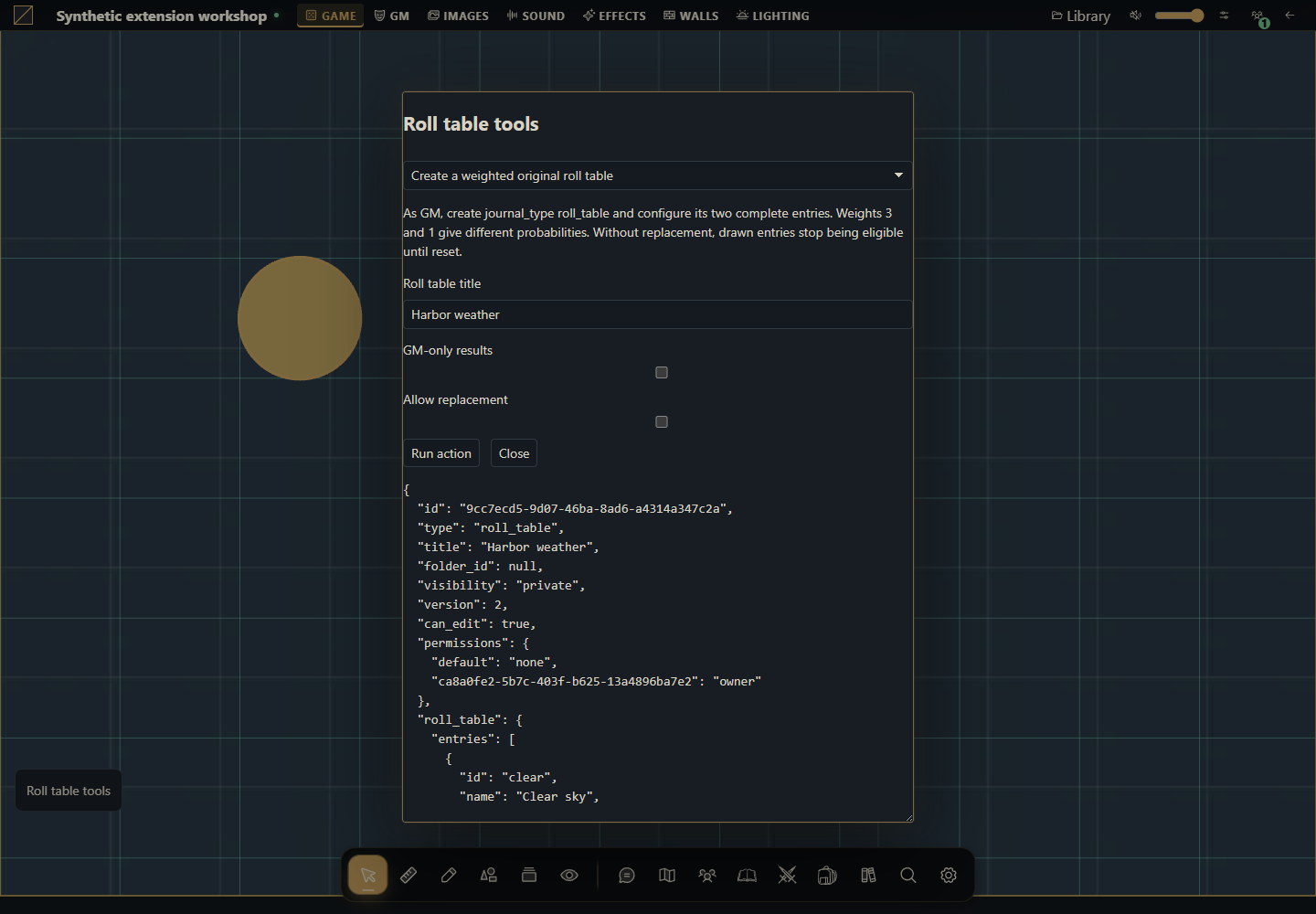
Task: Open the backpack items panel
Action: point(828,875)
